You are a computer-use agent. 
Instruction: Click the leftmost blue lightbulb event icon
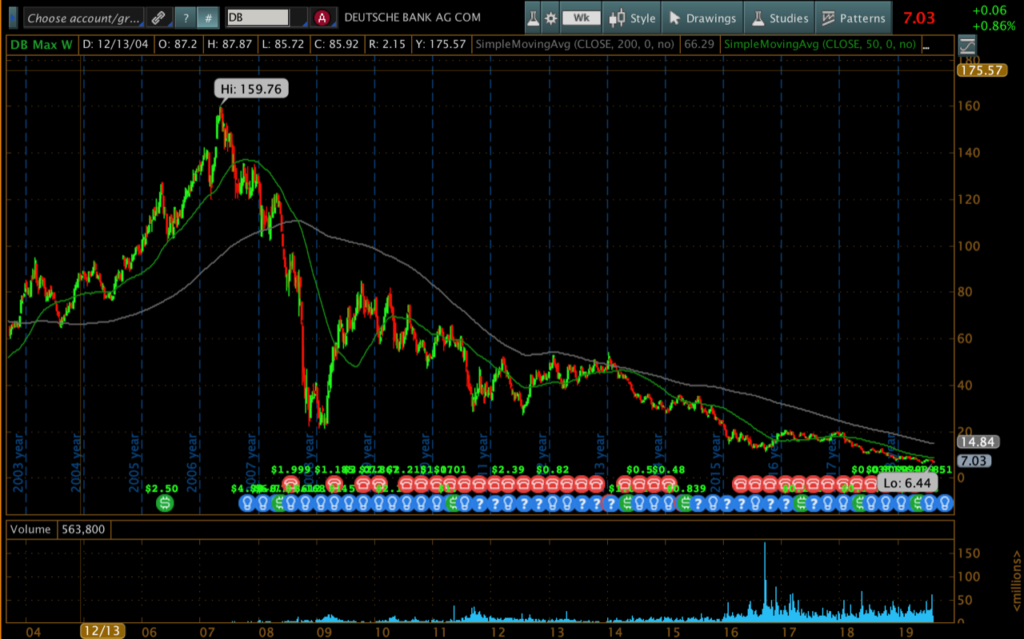tap(247, 503)
